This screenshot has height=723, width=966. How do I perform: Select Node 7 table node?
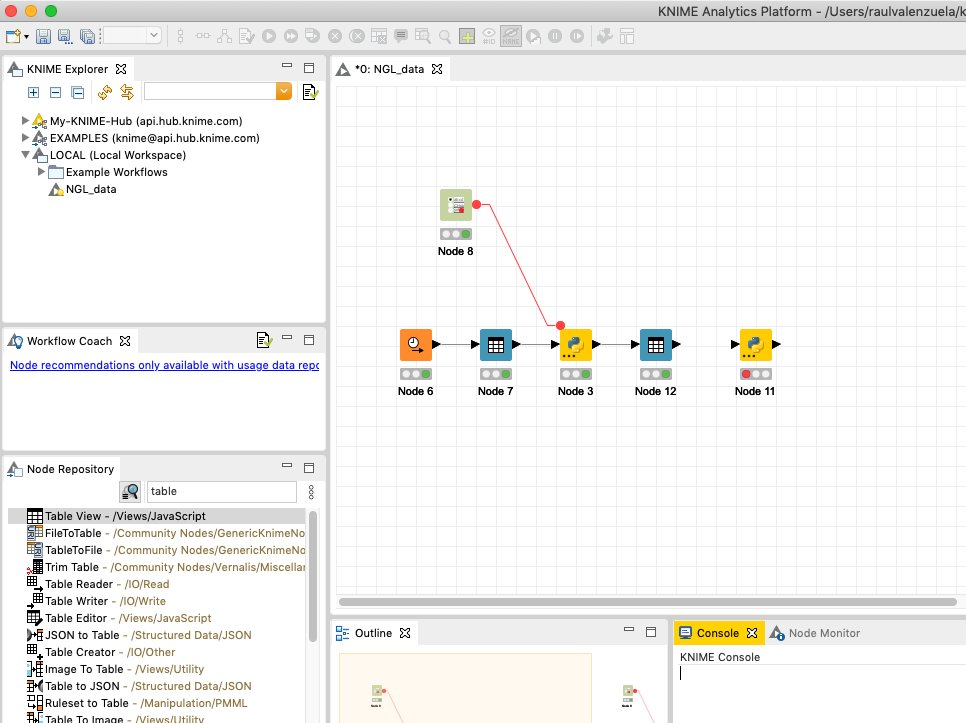coord(496,344)
